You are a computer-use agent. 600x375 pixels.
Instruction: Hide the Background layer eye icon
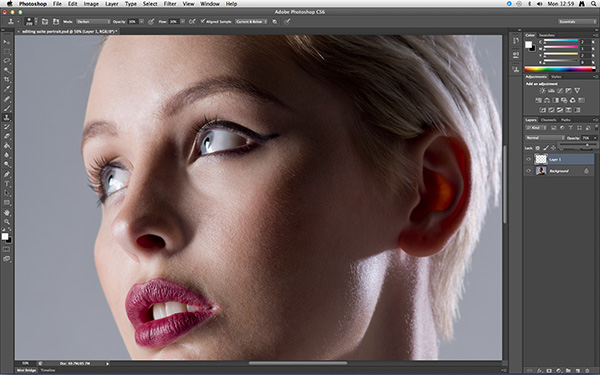[528, 171]
